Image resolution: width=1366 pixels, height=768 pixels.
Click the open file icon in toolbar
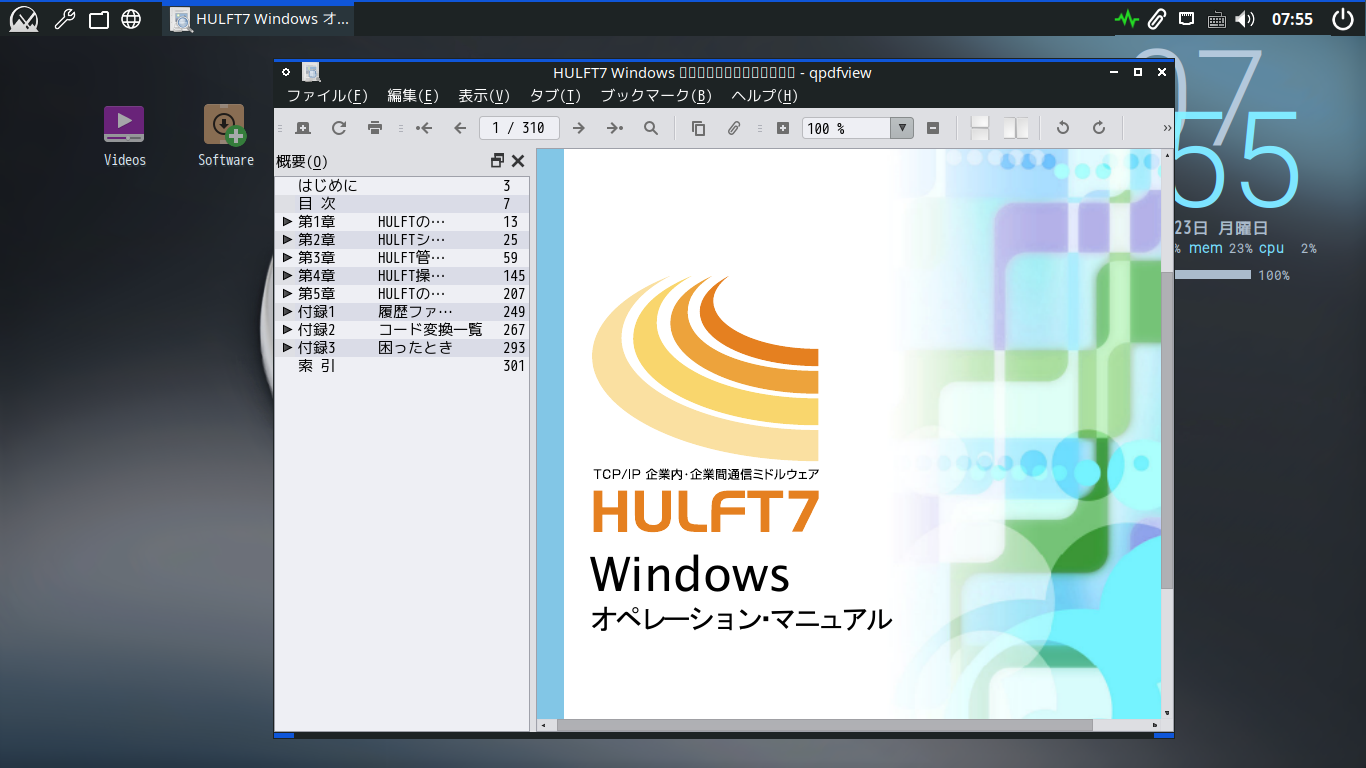point(303,128)
